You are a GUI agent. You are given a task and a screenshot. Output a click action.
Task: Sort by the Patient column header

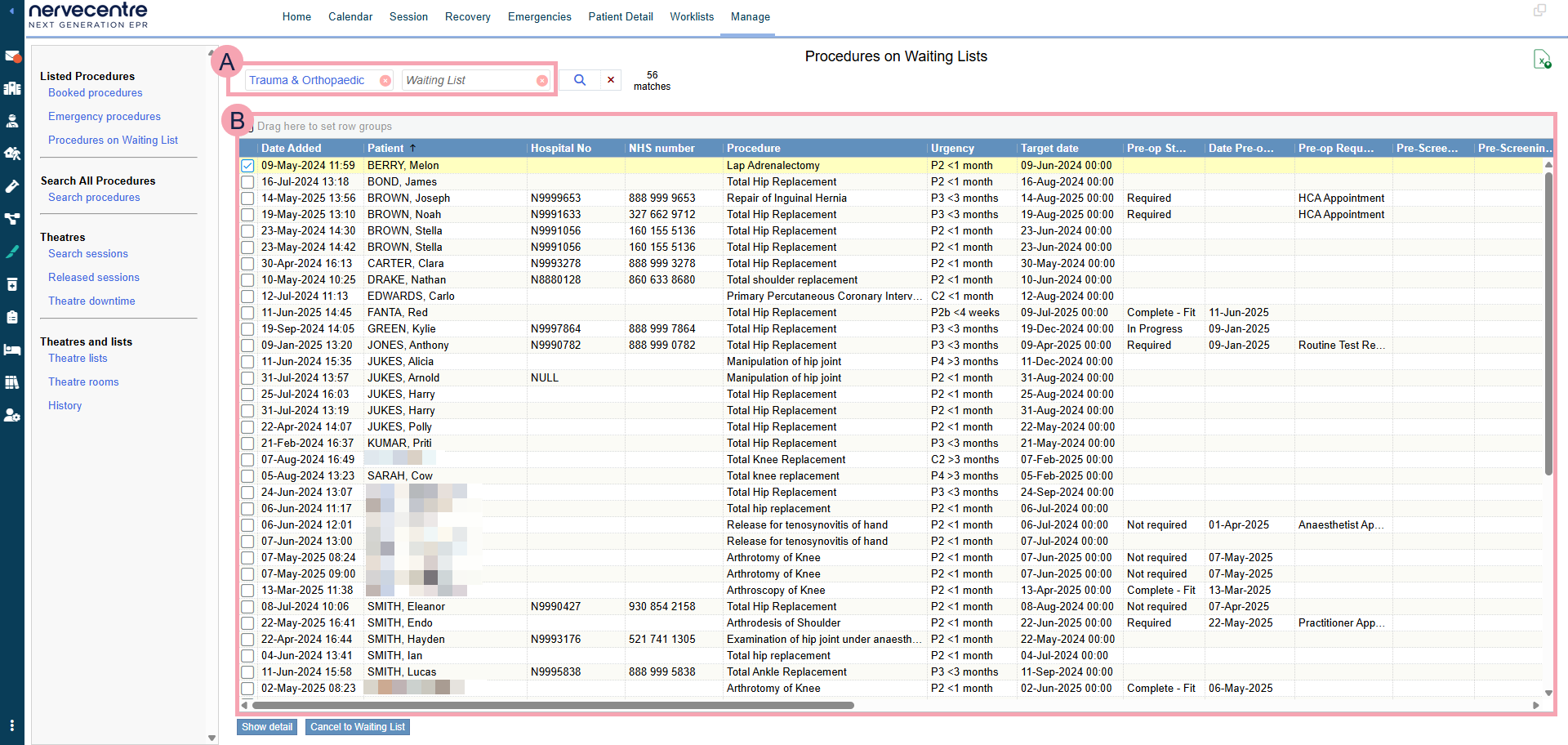385,148
